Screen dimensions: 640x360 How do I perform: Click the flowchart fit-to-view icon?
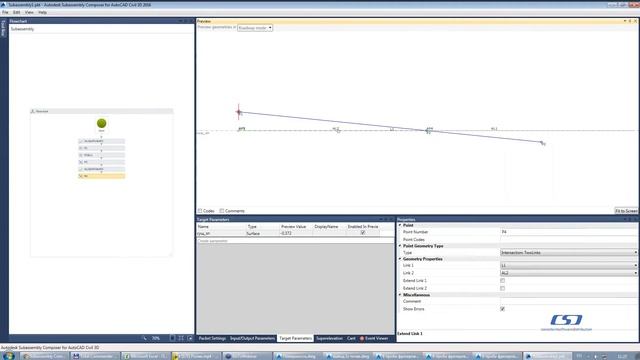181,338
